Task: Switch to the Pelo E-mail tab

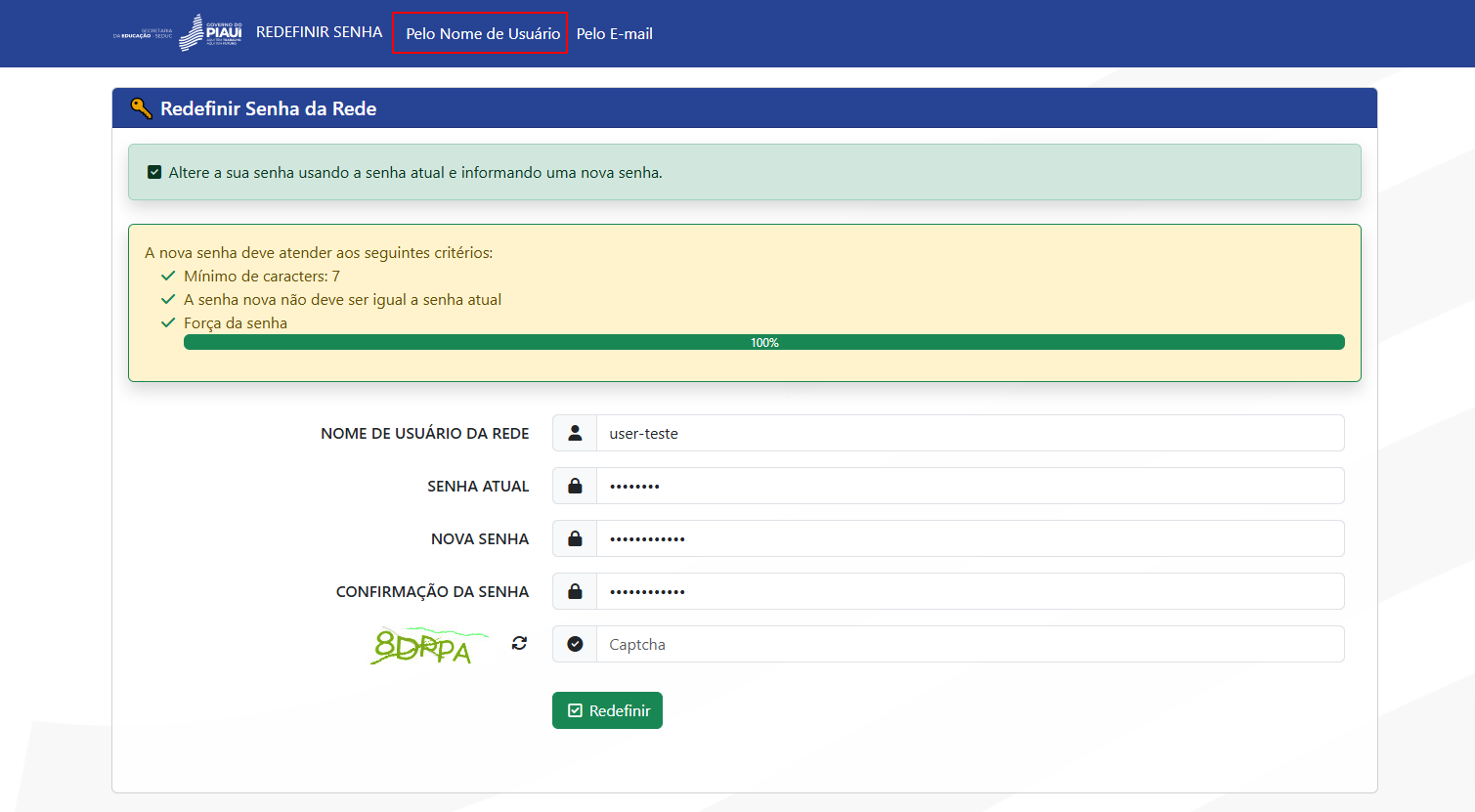Action: click(614, 33)
